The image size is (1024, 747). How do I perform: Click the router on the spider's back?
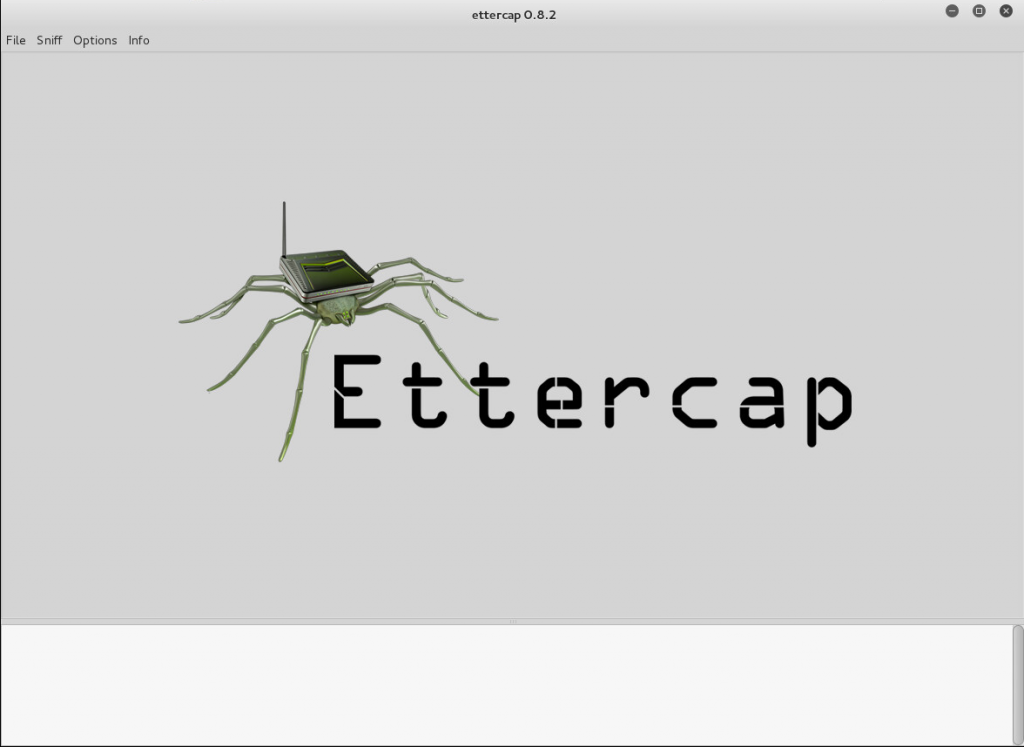click(x=327, y=275)
